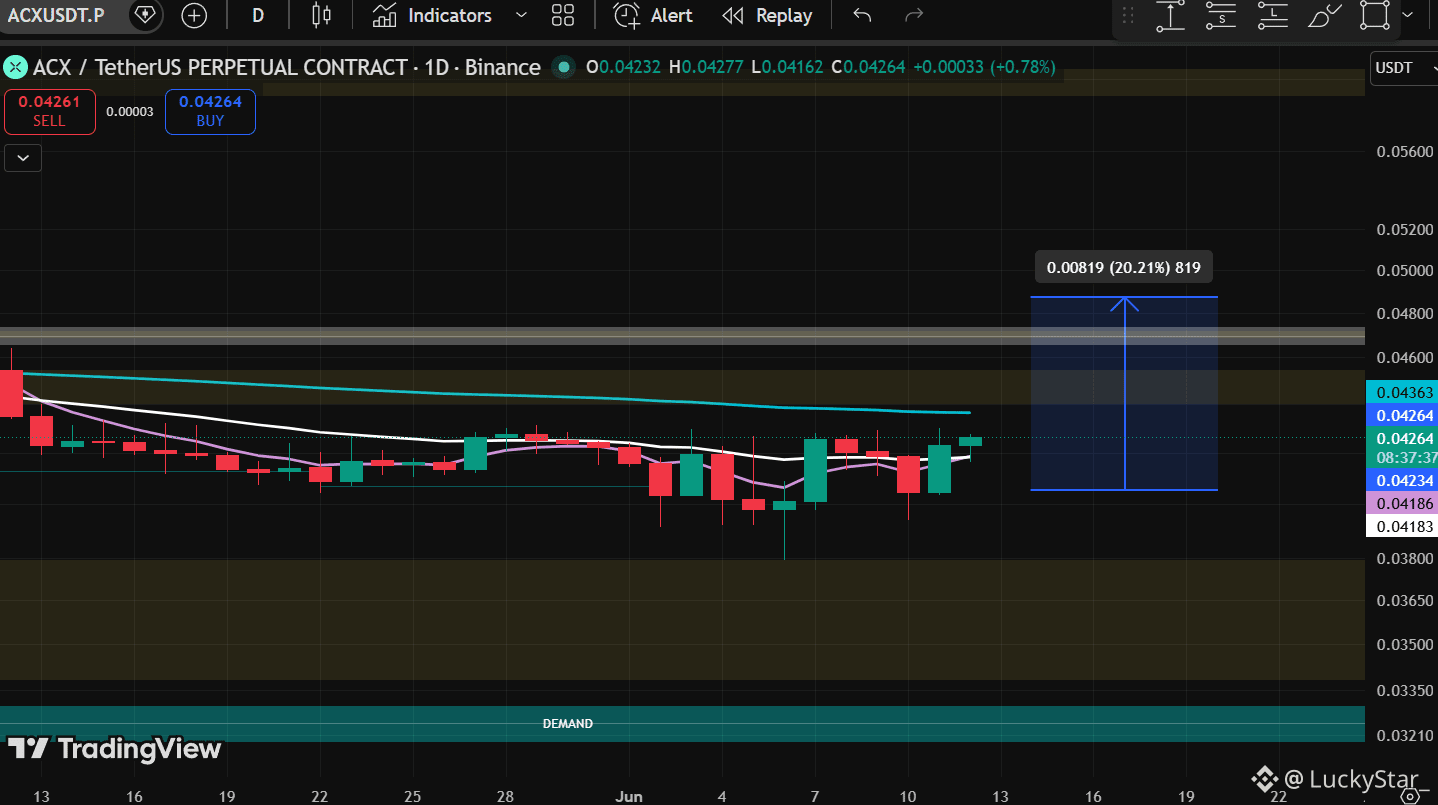Click the TradingView logo

pos(114,748)
